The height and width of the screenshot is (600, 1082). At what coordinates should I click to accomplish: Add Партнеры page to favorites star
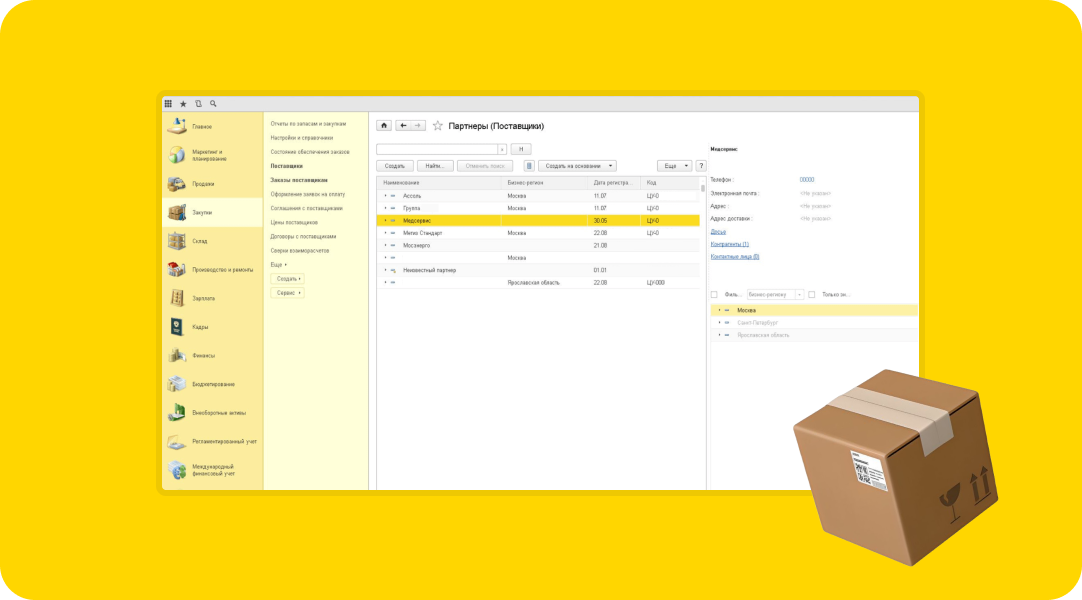coord(437,126)
